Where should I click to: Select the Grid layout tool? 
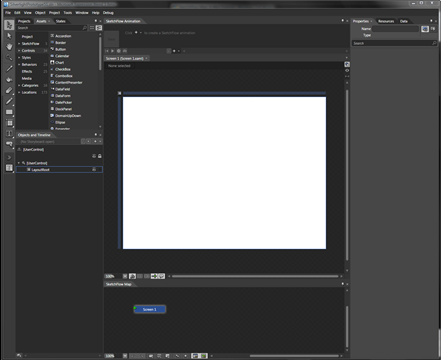click(9, 123)
